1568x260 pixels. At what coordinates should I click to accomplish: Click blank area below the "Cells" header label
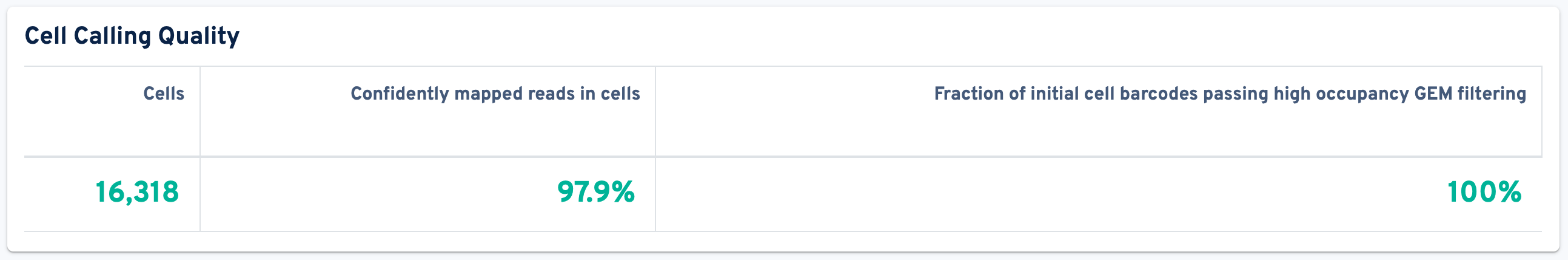[122, 131]
